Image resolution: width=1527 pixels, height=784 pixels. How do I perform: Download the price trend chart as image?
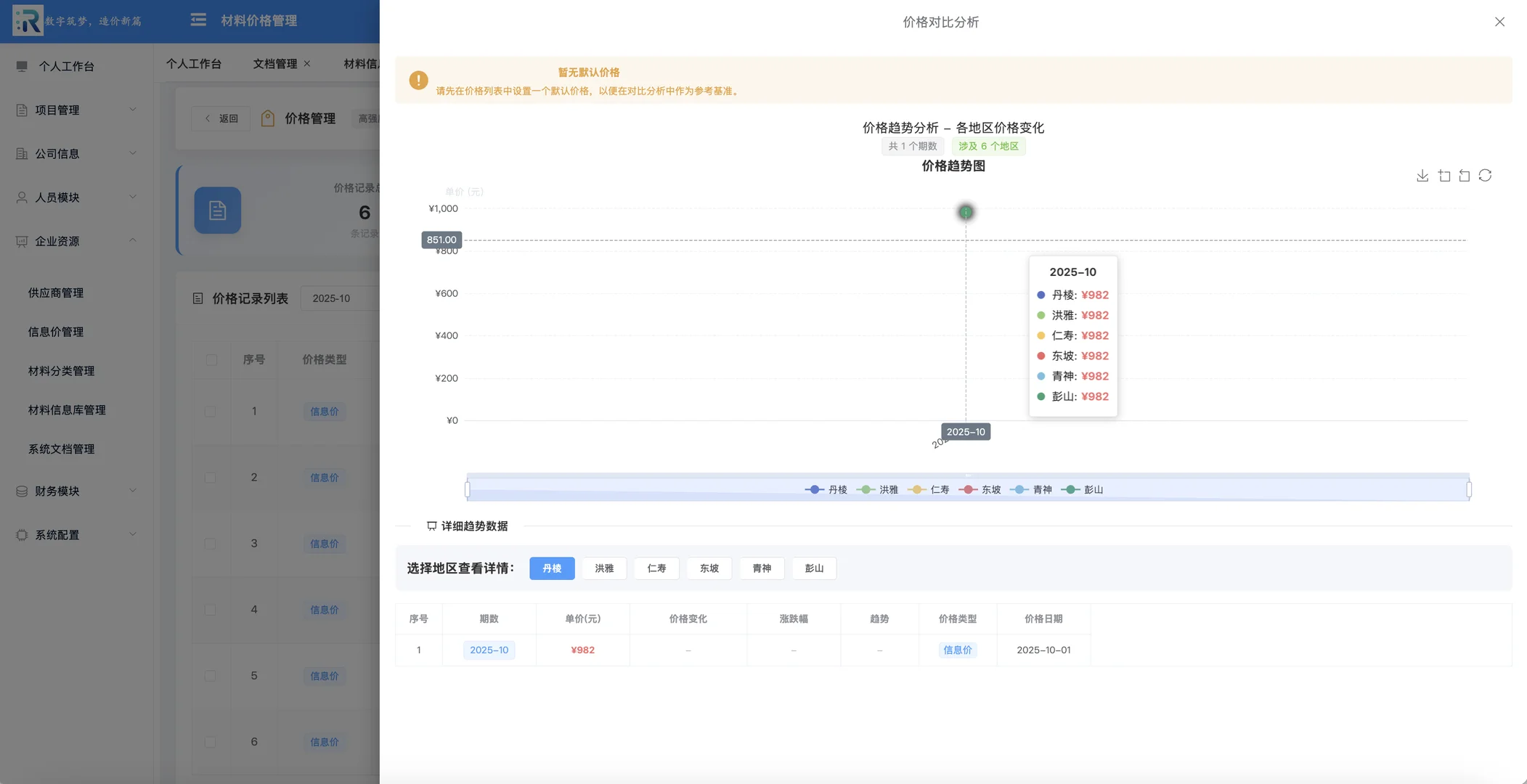(x=1421, y=175)
